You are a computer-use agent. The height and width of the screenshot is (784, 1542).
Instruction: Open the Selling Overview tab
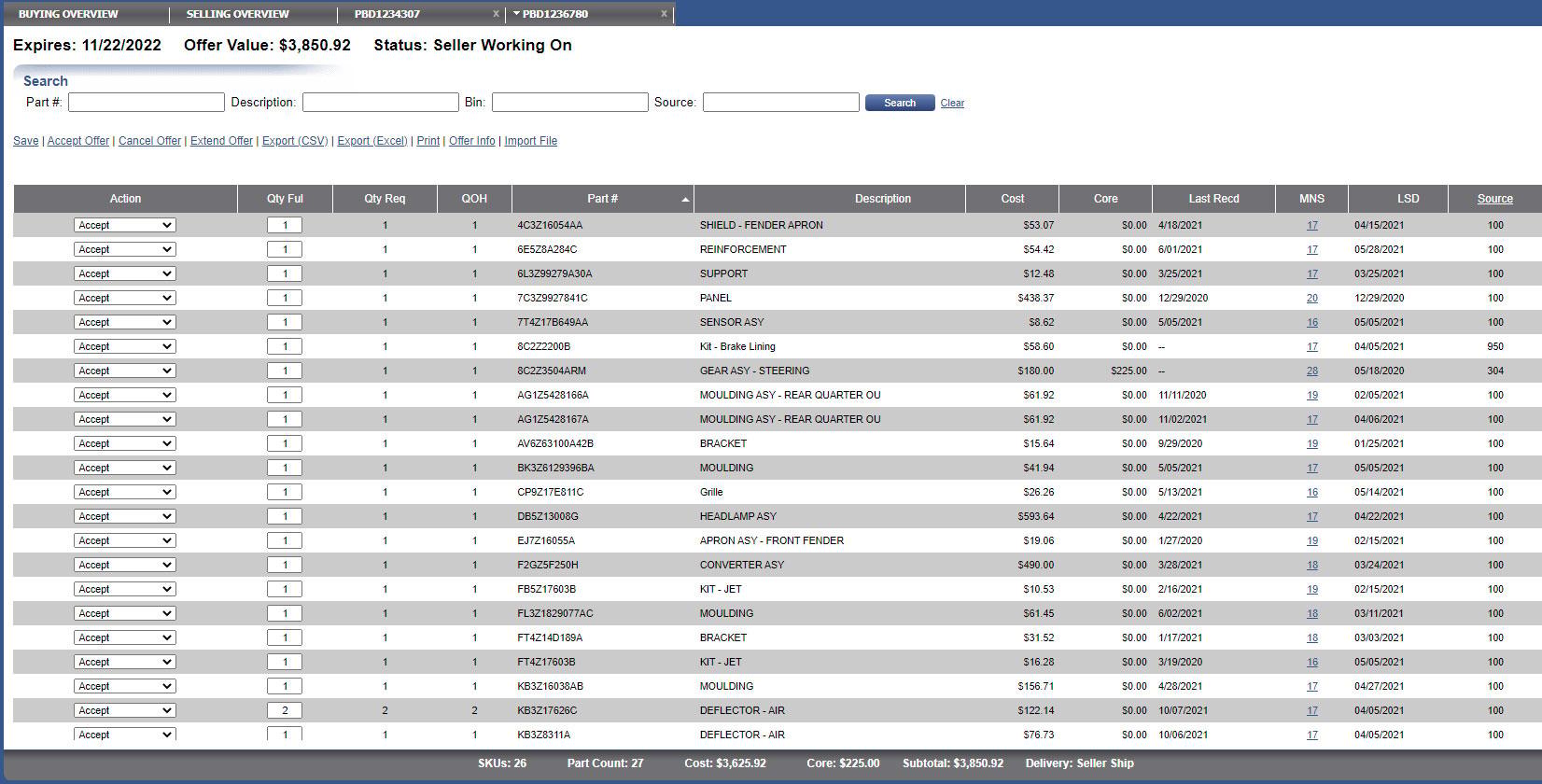238,14
